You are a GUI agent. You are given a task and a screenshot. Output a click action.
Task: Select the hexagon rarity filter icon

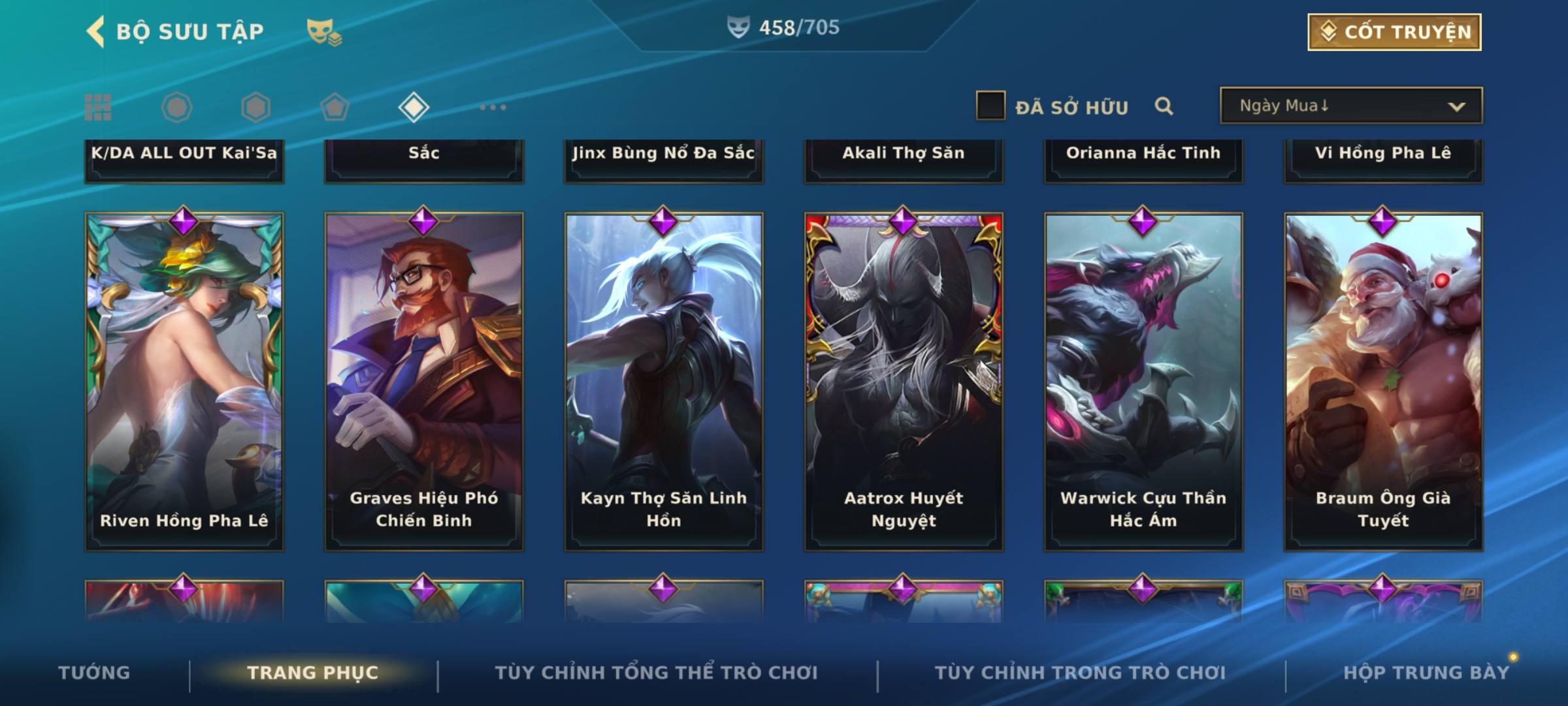(255, 107)
